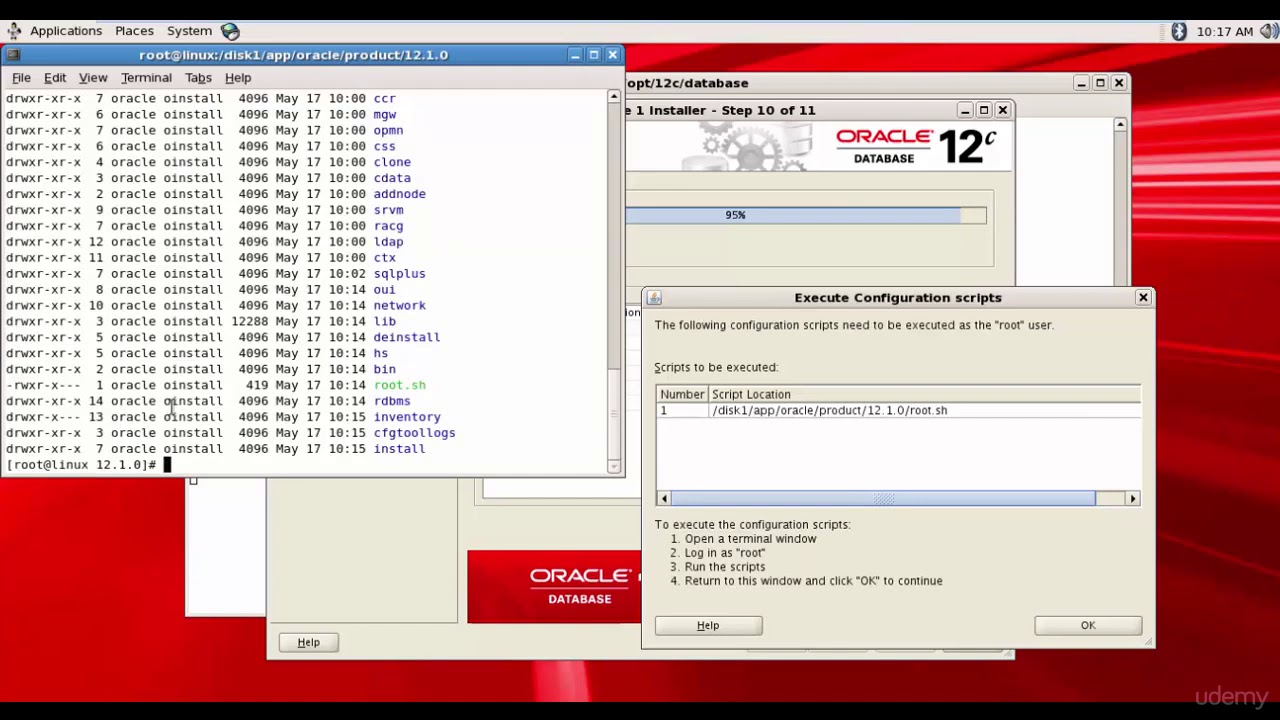The height and width of the screenshot is (720, 1280).
Task: Click the addnode directory name in terminal
Action: point(399,193)
